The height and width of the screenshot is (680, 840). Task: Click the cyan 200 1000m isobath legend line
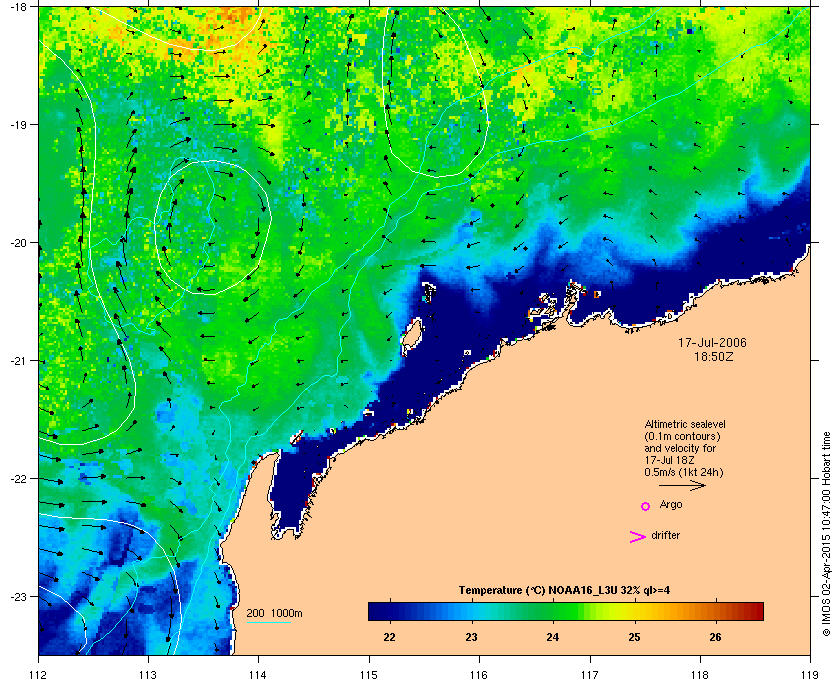coord(268,623)
